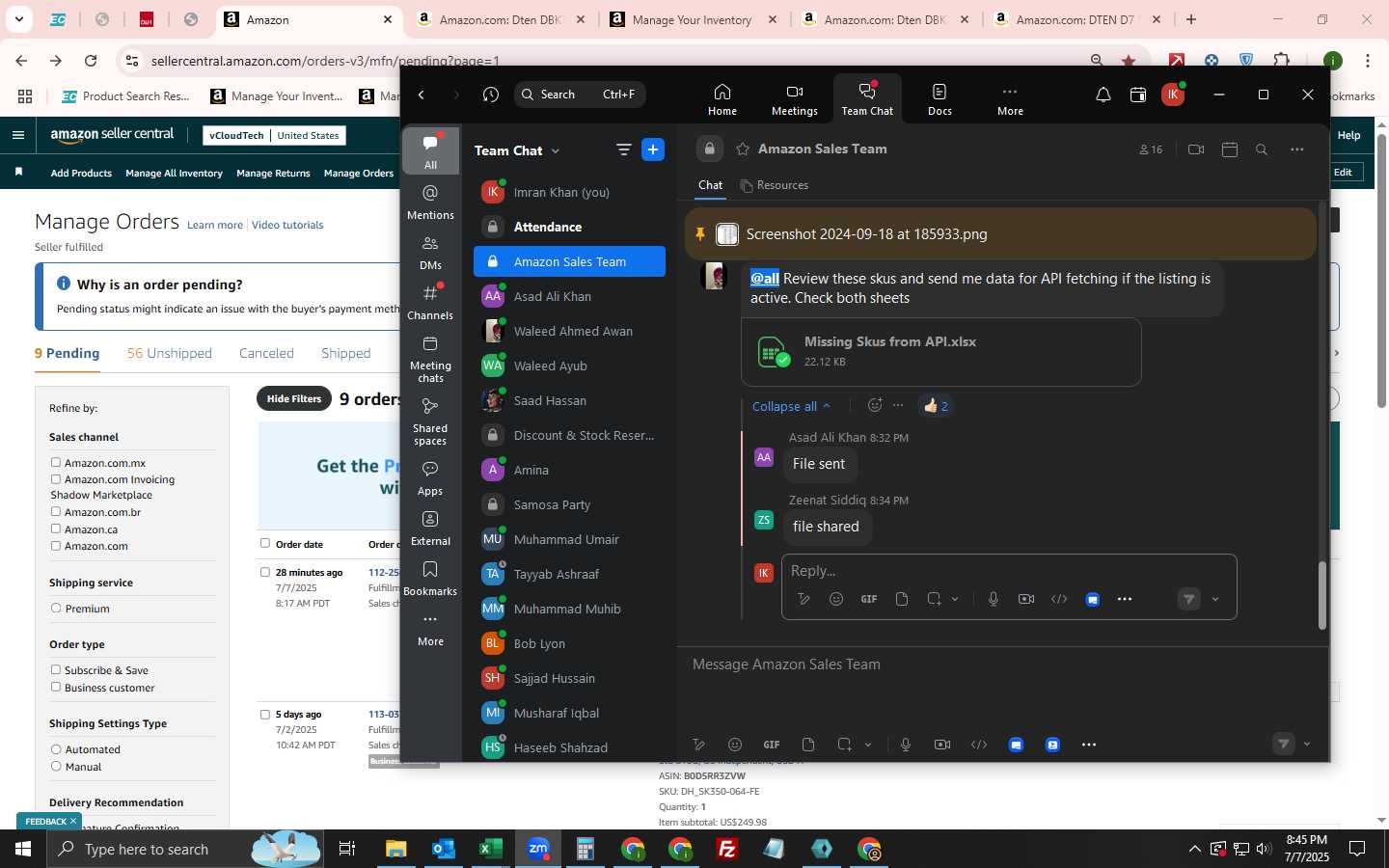1389x868 pixels.
Task: Open Asad Ali Khan chat
Action: tap(569, 296)
